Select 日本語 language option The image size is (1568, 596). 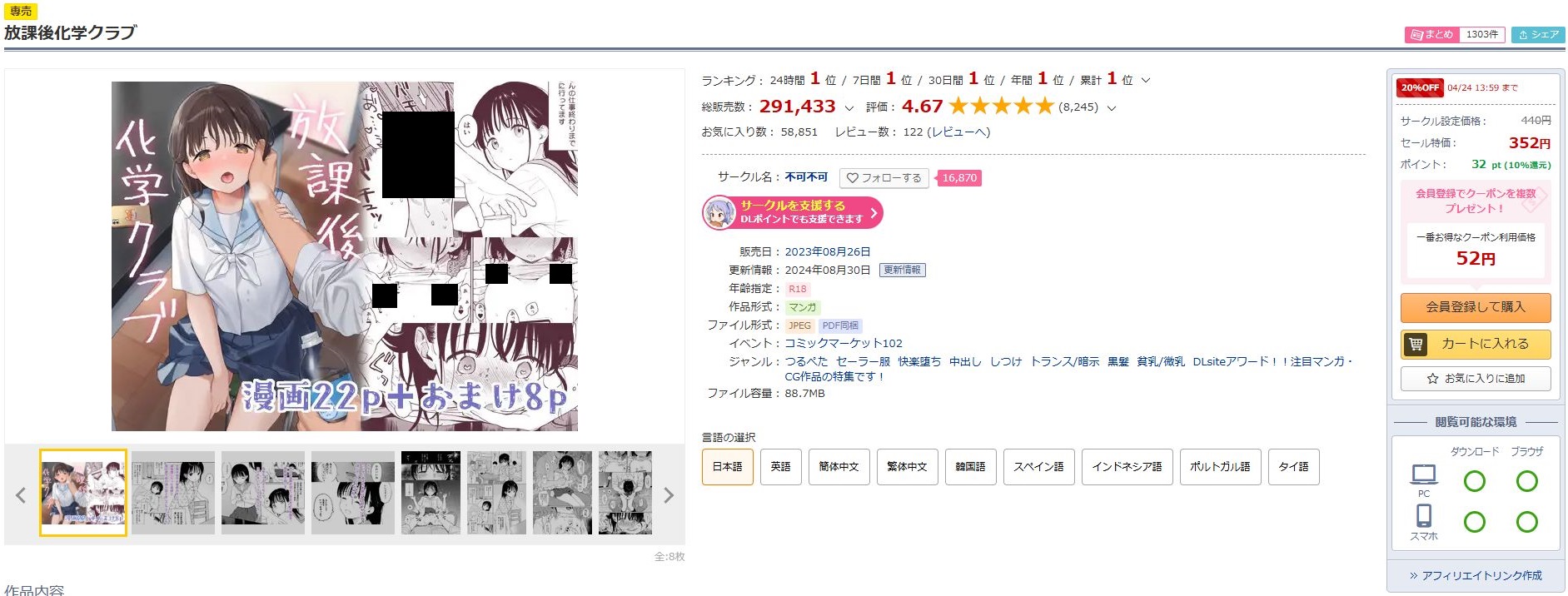[x=727, y=467]
